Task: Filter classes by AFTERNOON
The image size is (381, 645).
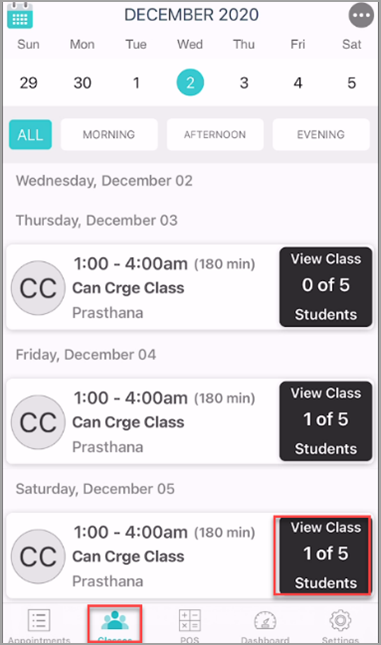Action: point(215,135)
